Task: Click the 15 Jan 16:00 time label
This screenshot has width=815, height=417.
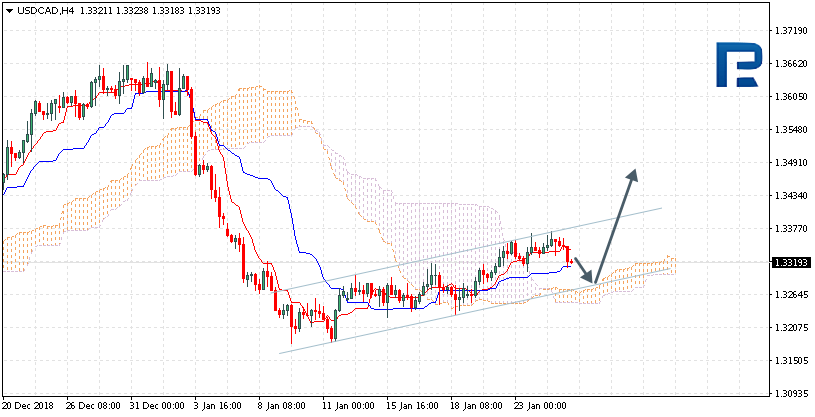Action: pyautogui.click(x=413, y=406)
